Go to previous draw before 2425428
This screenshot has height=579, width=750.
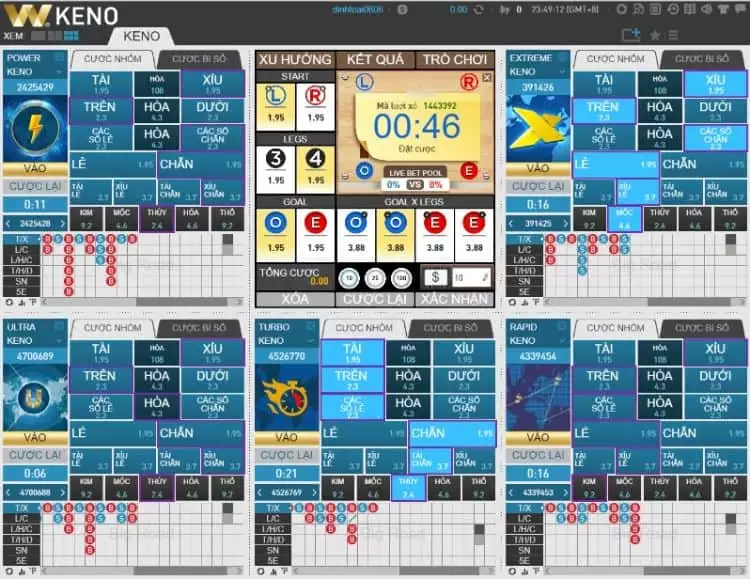[8, 223]
